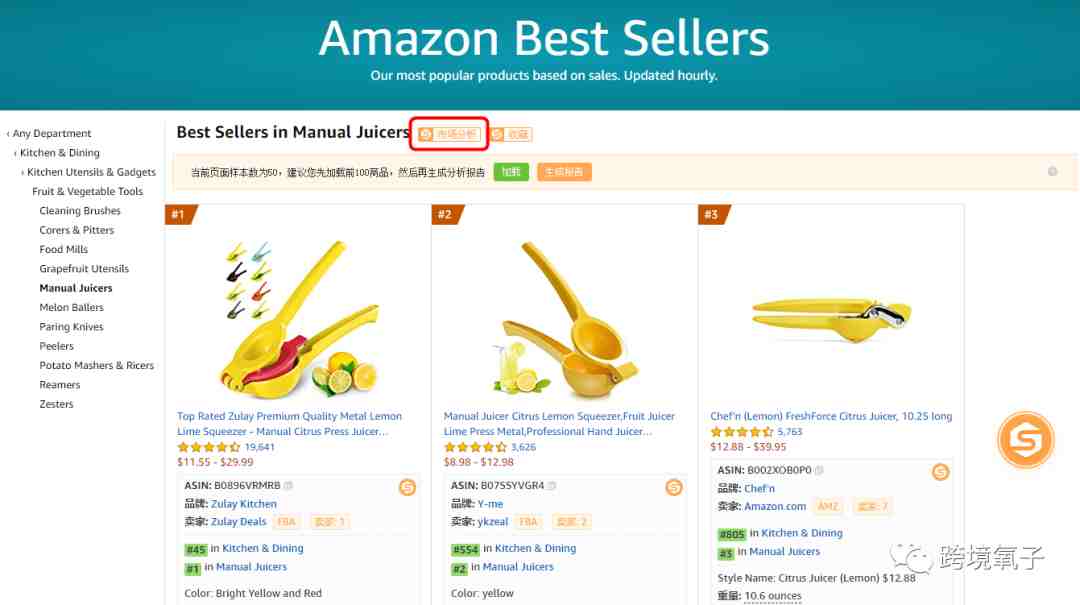1080x605 pixels.
Task: Copy ASIN B002XOB0P0 using its small icon
Action: [x=819, y=471]
